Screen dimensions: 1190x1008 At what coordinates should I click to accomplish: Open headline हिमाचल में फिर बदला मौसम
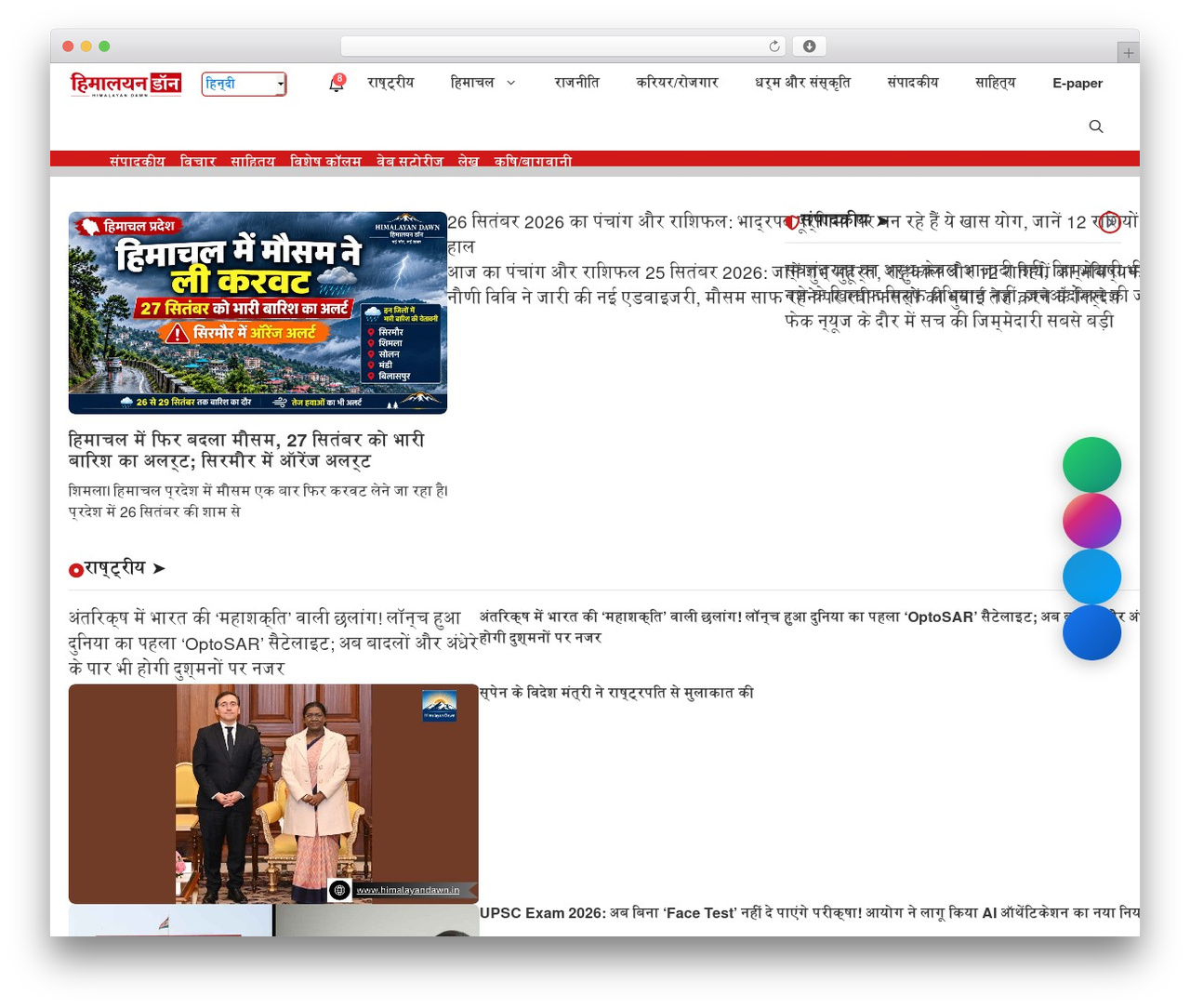246,450
